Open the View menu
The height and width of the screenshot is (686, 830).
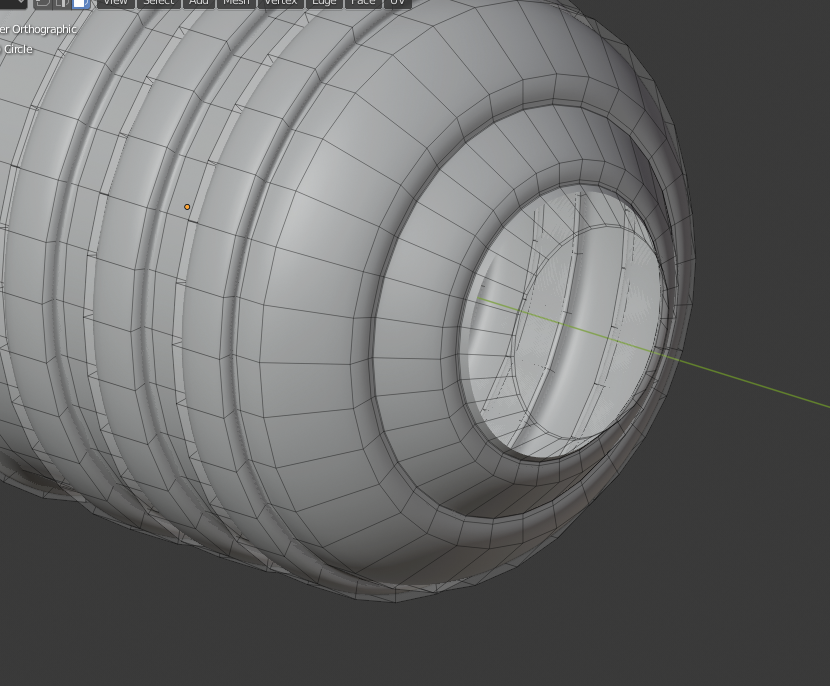tap(115, 3)
